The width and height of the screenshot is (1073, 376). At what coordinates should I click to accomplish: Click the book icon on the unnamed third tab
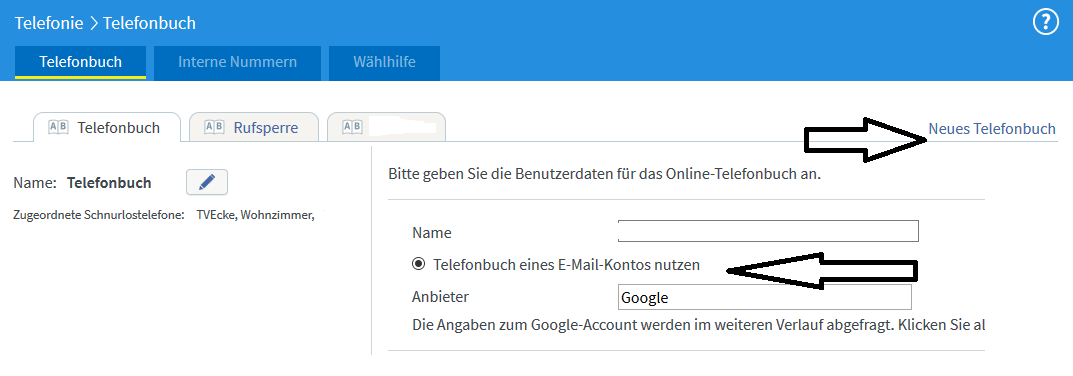tap(352, 127)
